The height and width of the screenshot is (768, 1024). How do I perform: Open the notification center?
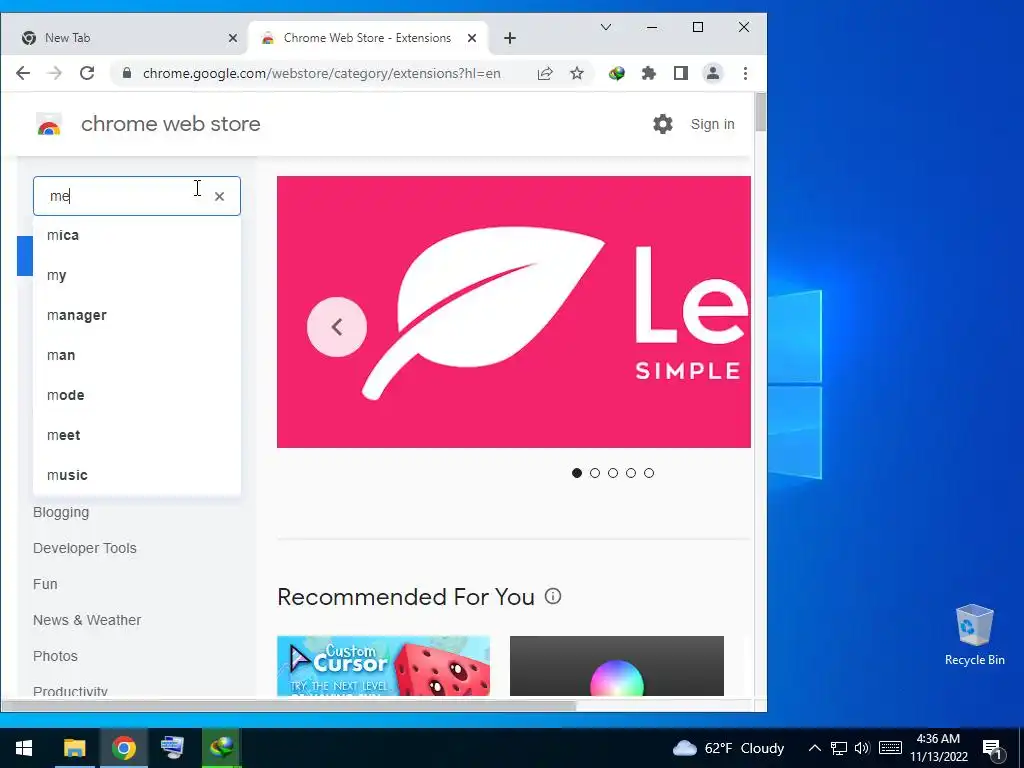click(993, 749)
